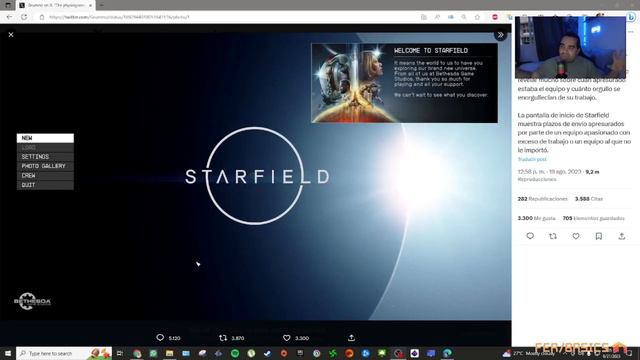The image size is (640, 360).
Task: Click the taskbar search box
Action: tap(64, 353)
